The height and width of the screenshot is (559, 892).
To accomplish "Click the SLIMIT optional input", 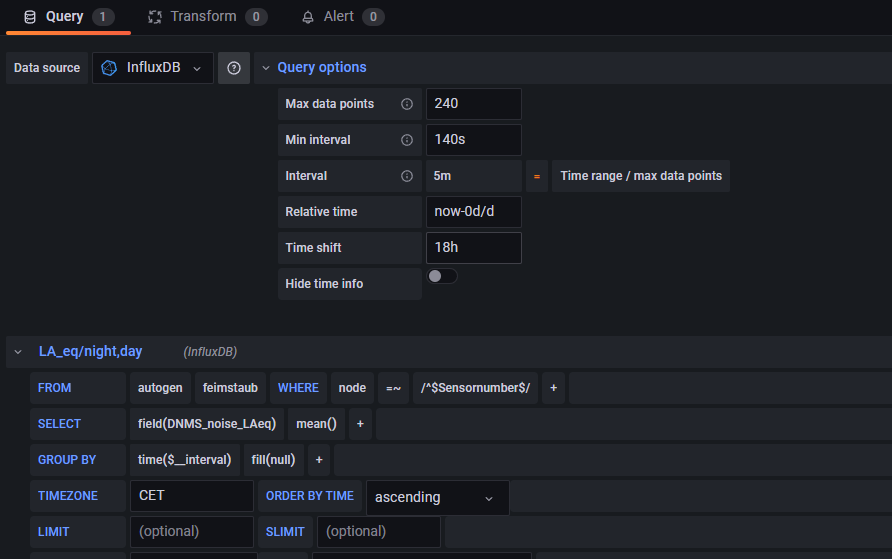I will click(x=378, y=532).
